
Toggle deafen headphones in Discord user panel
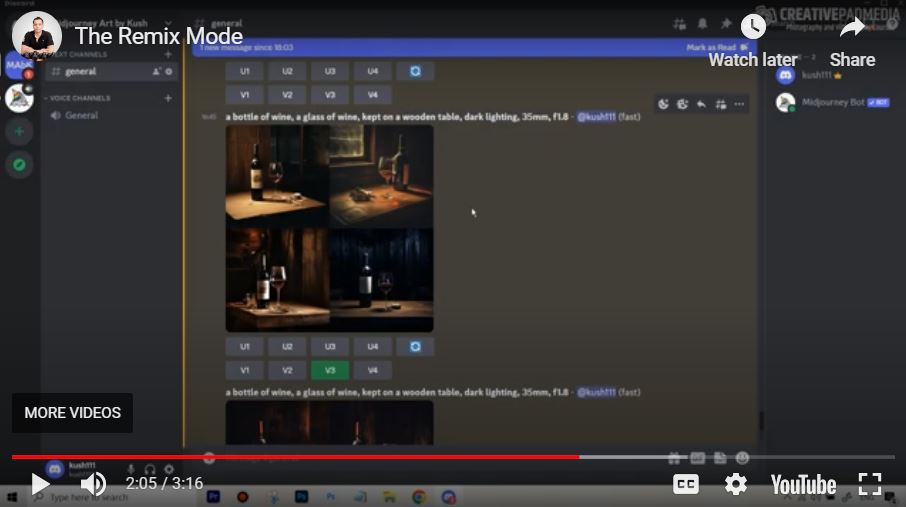click(150, 469)
